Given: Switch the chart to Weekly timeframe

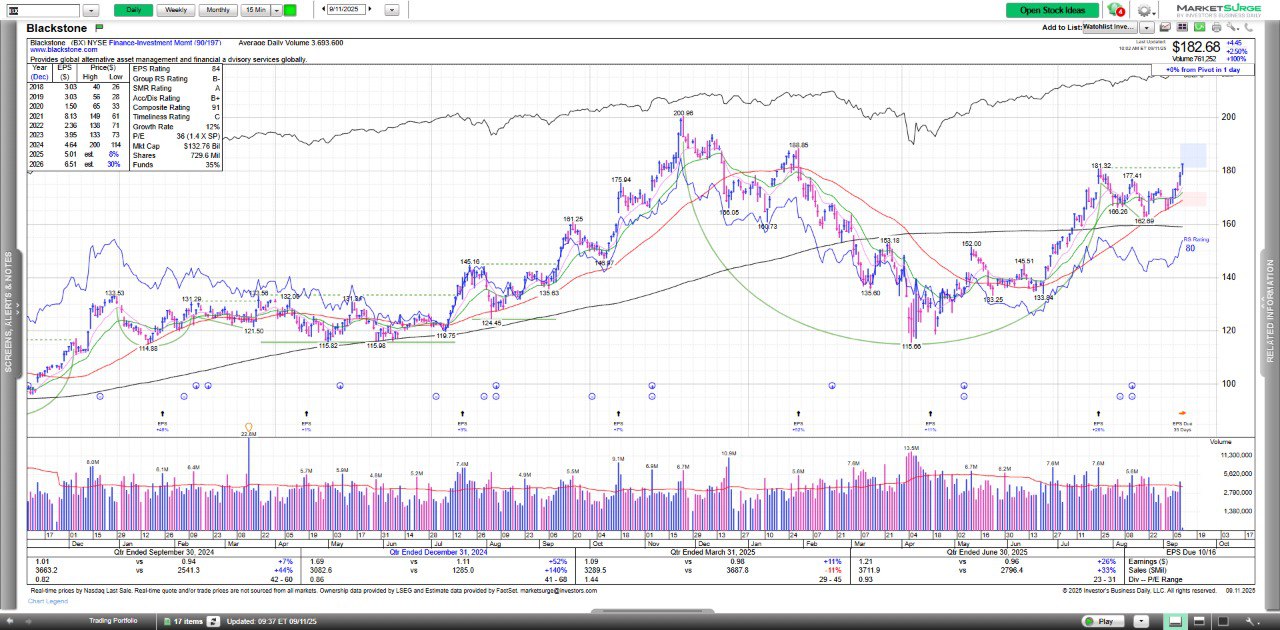Looking at the screenshot, I should 175,10.
